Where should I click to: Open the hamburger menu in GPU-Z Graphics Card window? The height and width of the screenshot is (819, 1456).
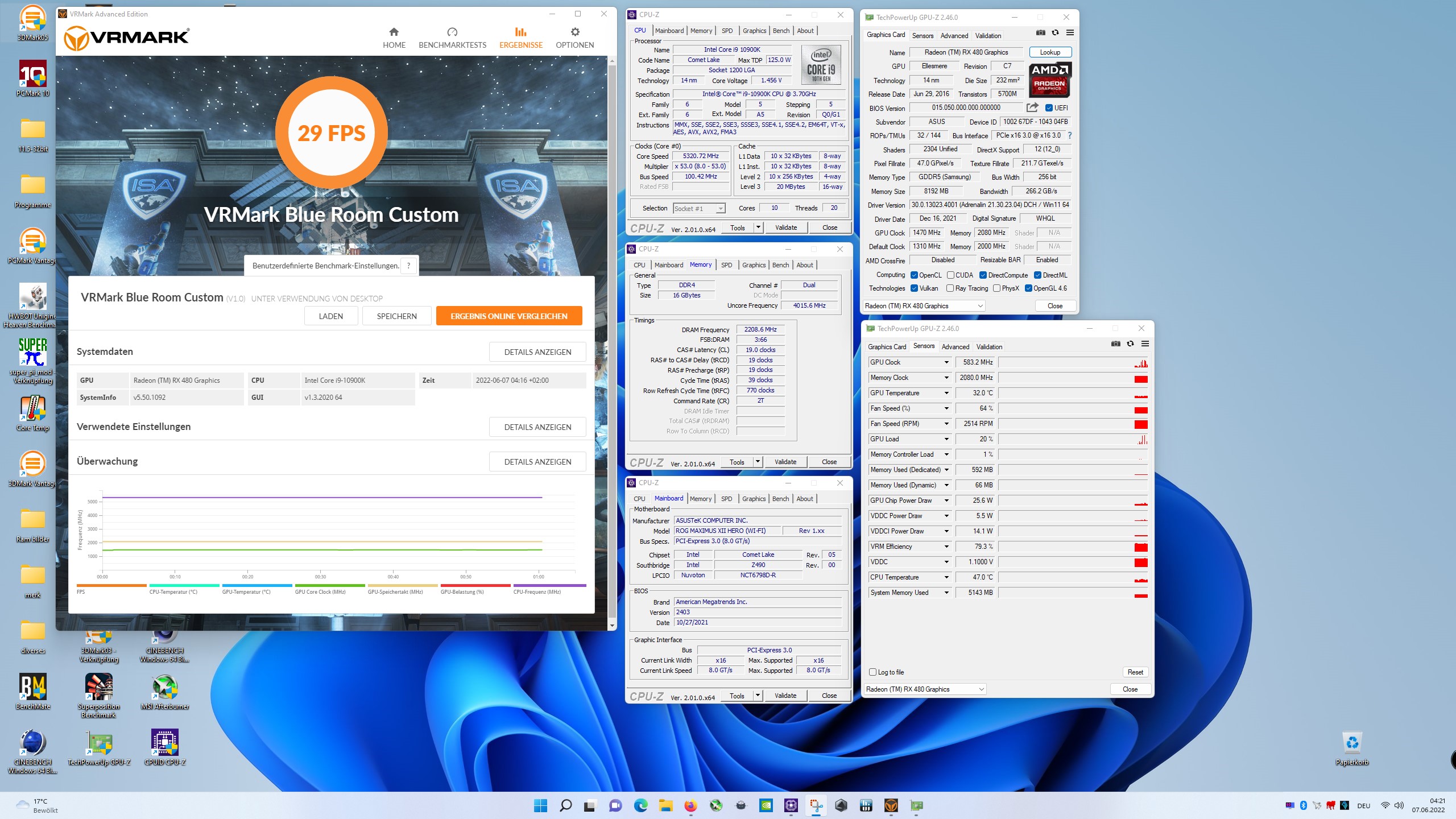tap(1070, 33)
